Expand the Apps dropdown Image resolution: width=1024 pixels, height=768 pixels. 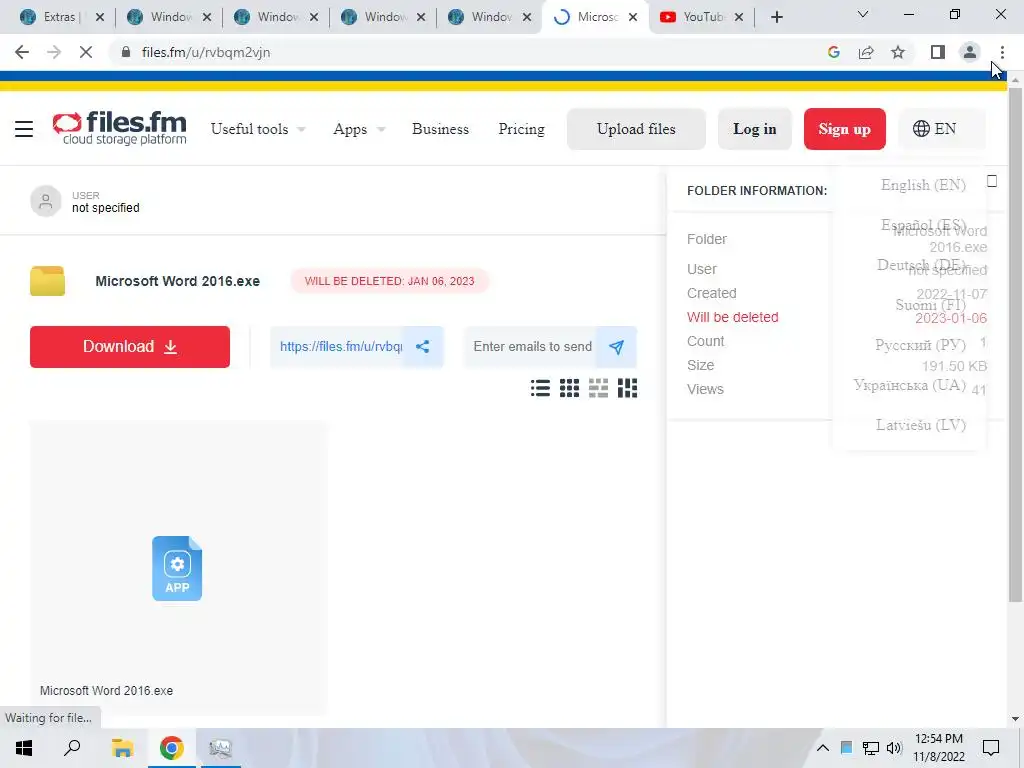click(x=359, y=129)
